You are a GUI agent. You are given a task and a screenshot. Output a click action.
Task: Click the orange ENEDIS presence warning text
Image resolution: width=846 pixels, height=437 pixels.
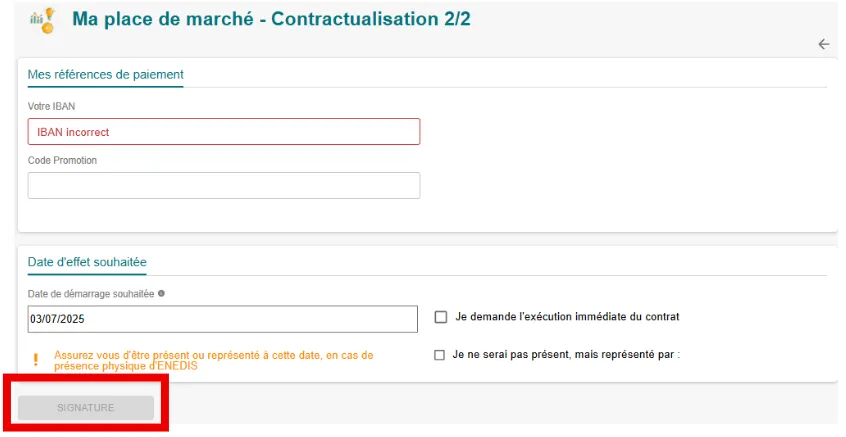213,360
